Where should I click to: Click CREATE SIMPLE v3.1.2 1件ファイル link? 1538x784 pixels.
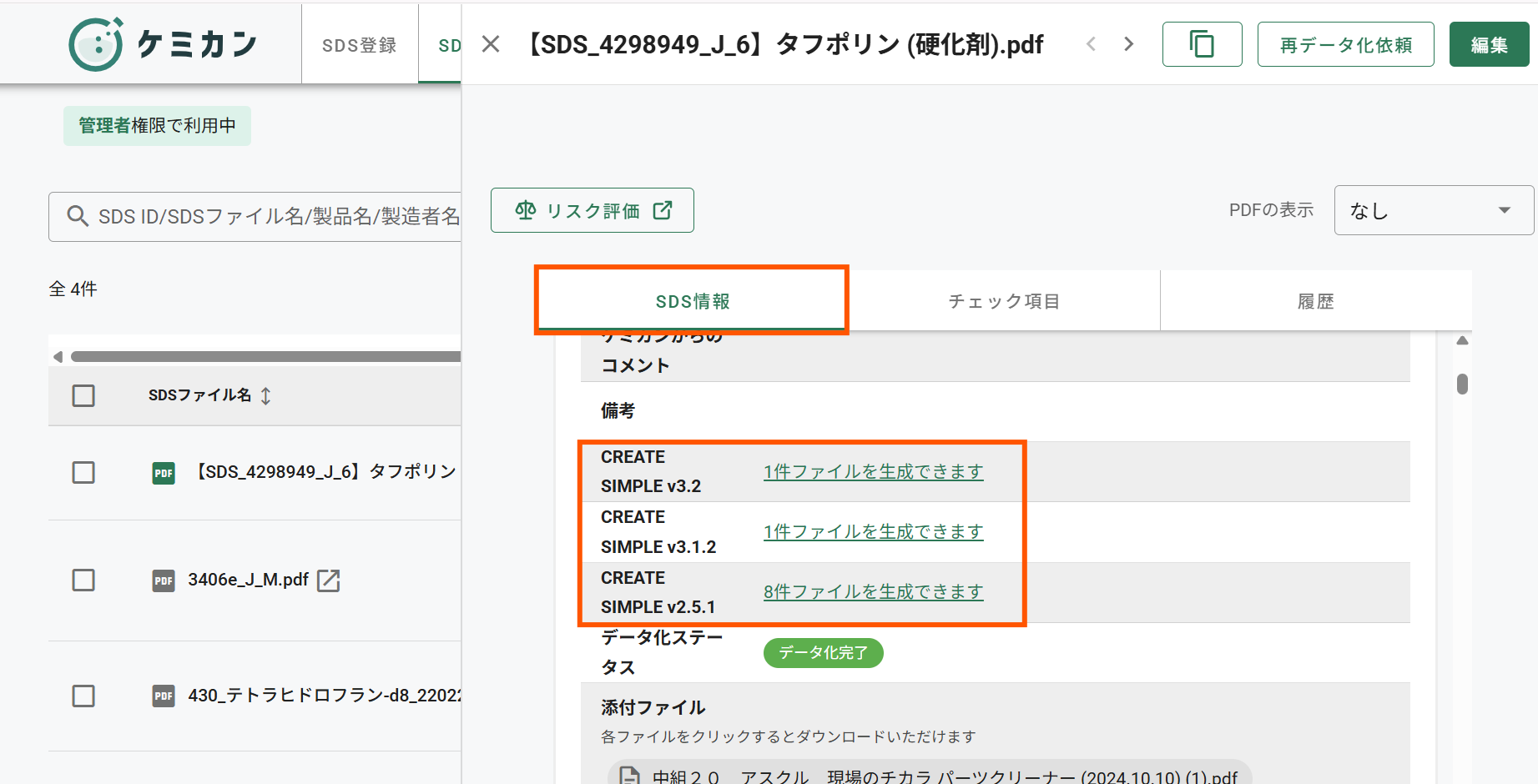tap(873, 532)
